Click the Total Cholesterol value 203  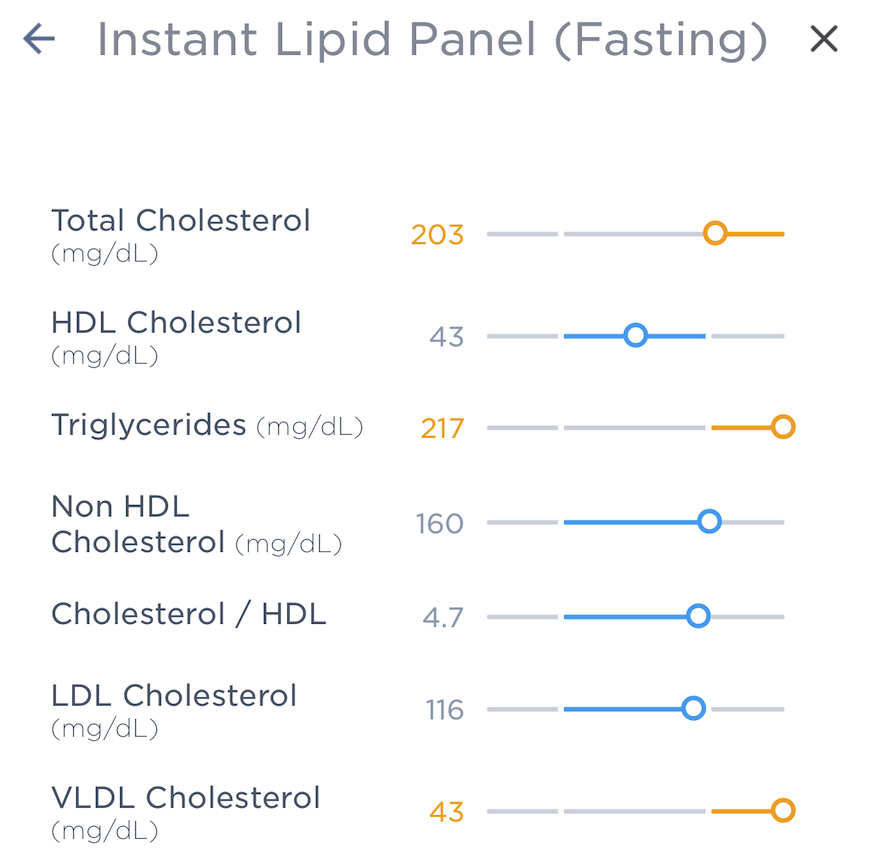(437, 233)
